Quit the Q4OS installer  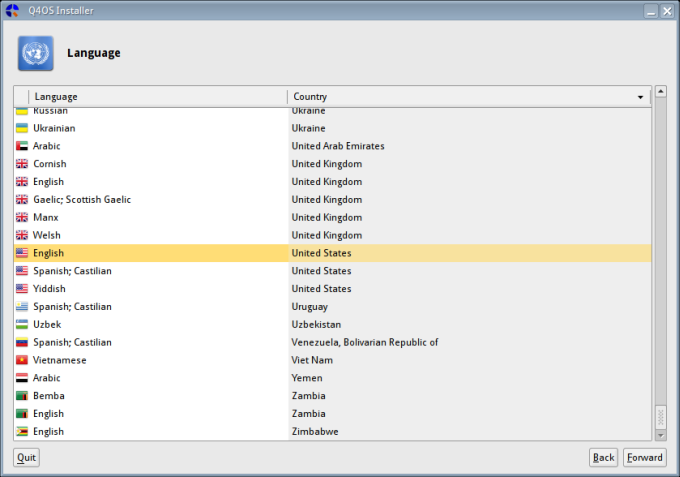point(26,458)
